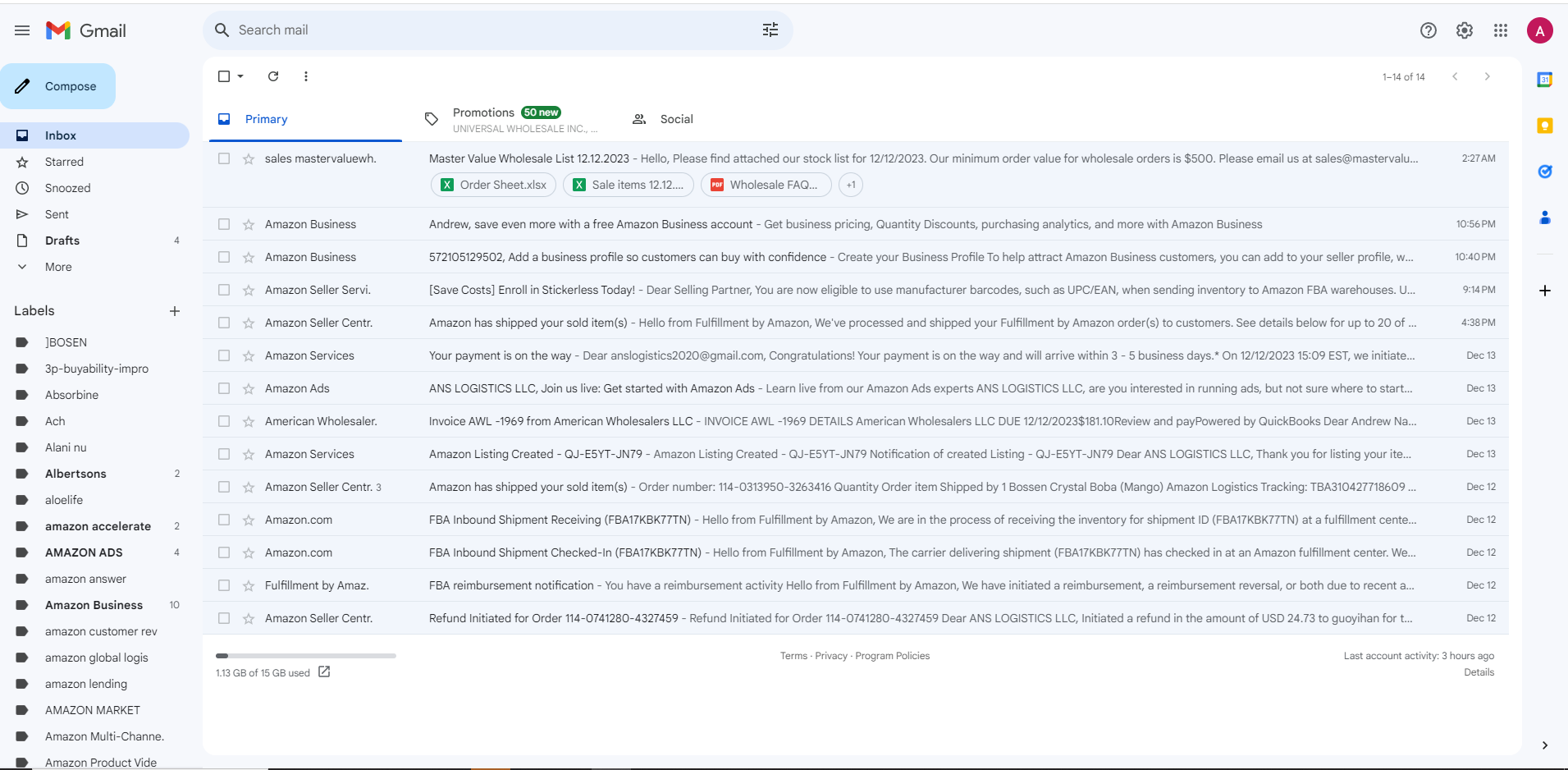The image size is (1568, 770).
Task: Check the free Amazon Business account email
Action: 224,224
